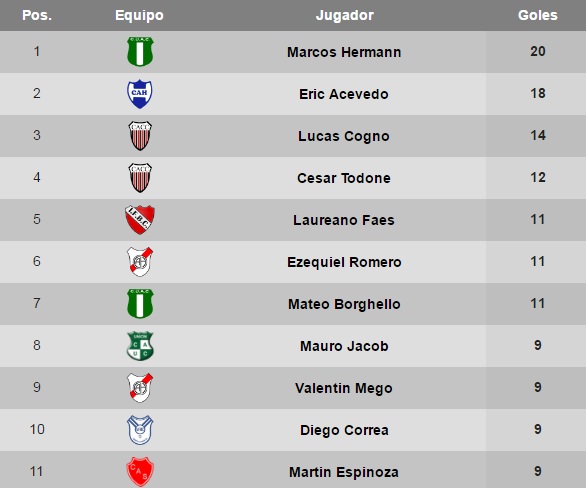Click the green crest beside Marcos Hermann

pos(140,52)
